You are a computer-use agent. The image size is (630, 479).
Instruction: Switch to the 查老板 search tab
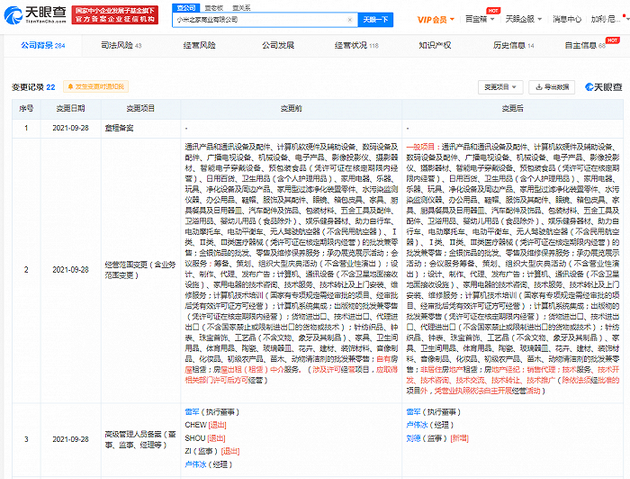[213, 8]
